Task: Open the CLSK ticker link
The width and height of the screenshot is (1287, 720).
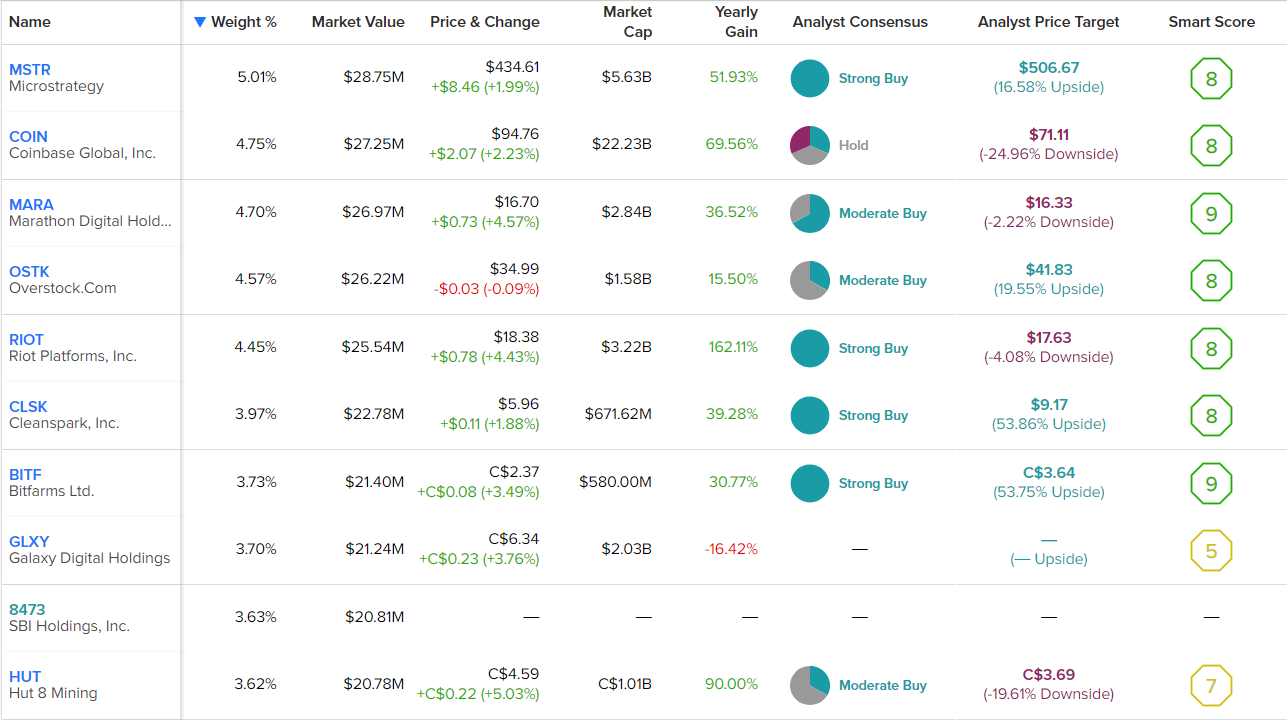Action: pos(28,407)
